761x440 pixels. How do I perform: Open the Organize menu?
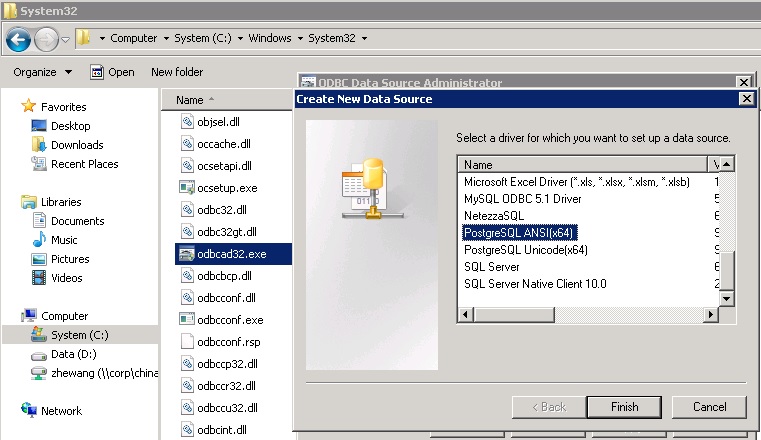pyautogui.click(x=42, y=72)
